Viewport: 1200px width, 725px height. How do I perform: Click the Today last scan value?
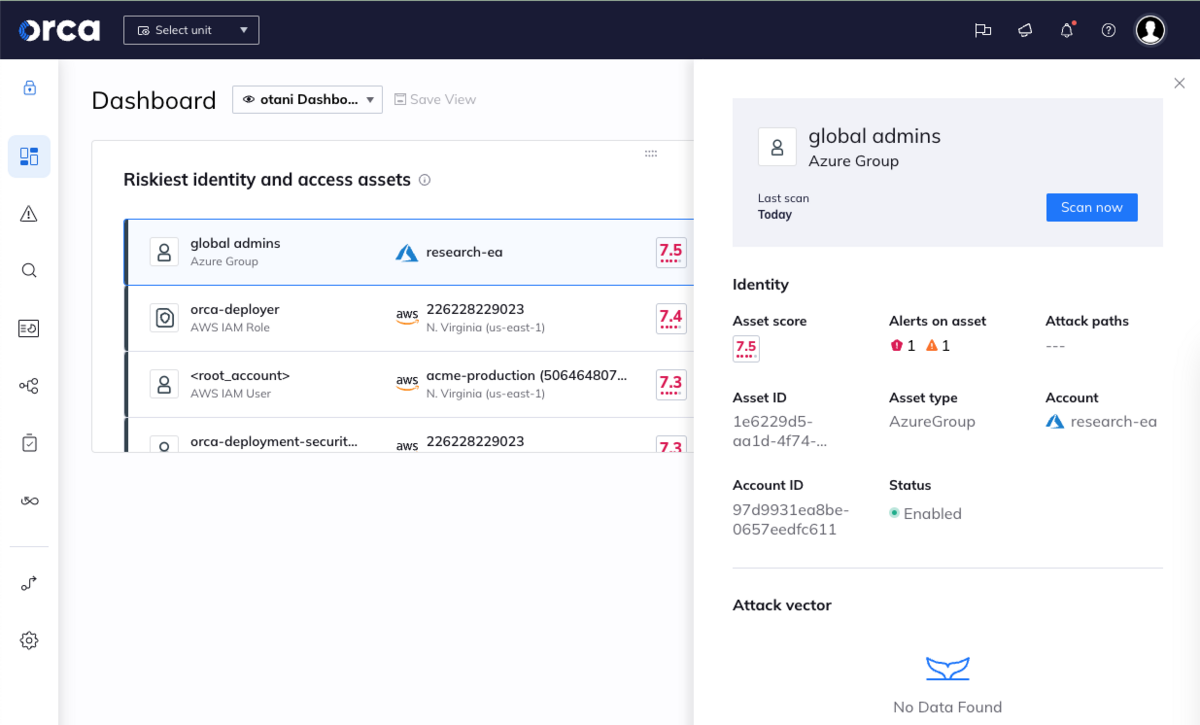click(775, 214)
